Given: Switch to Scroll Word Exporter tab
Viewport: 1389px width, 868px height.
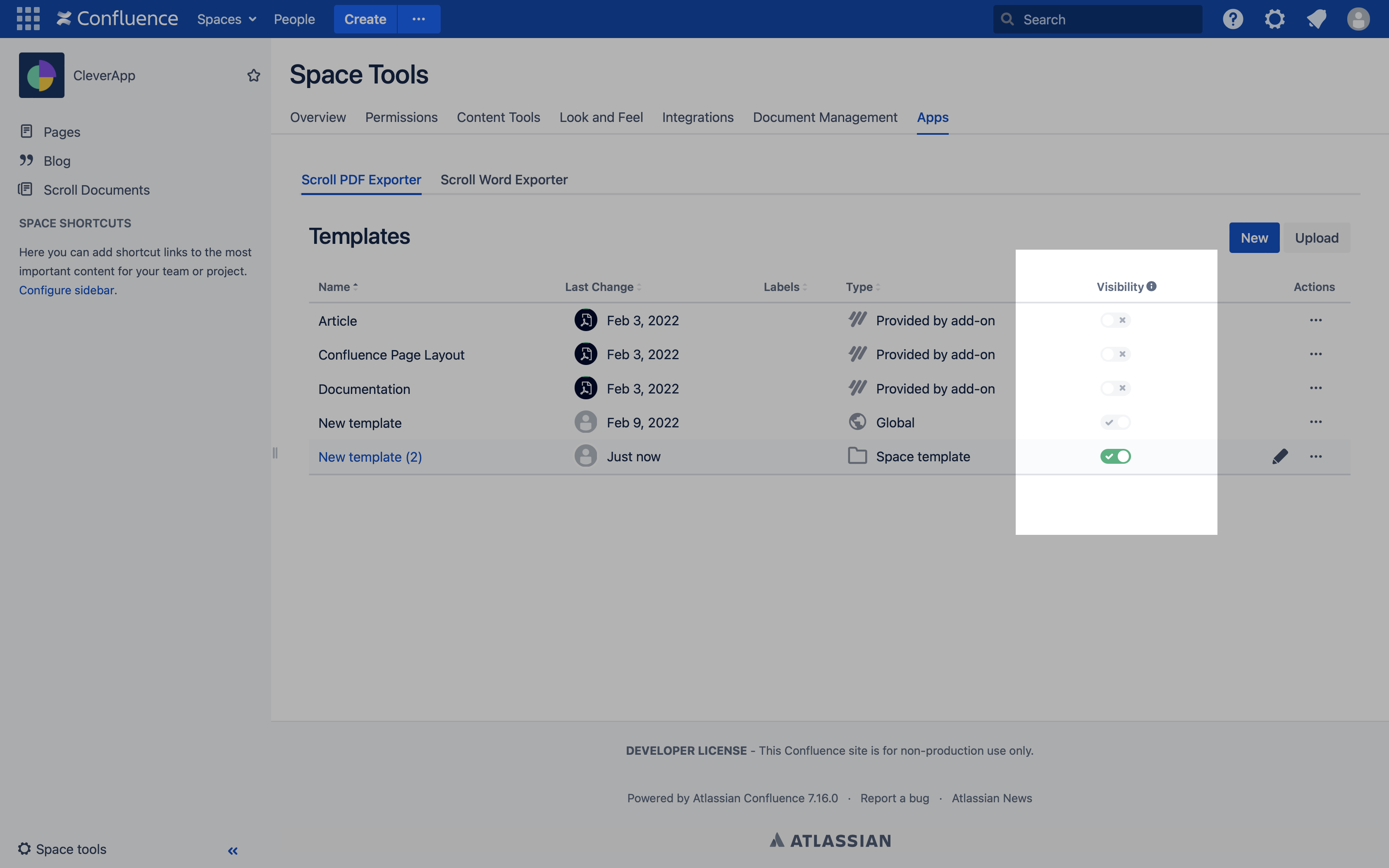Looking at the screenshot, I should click(504, 180).
